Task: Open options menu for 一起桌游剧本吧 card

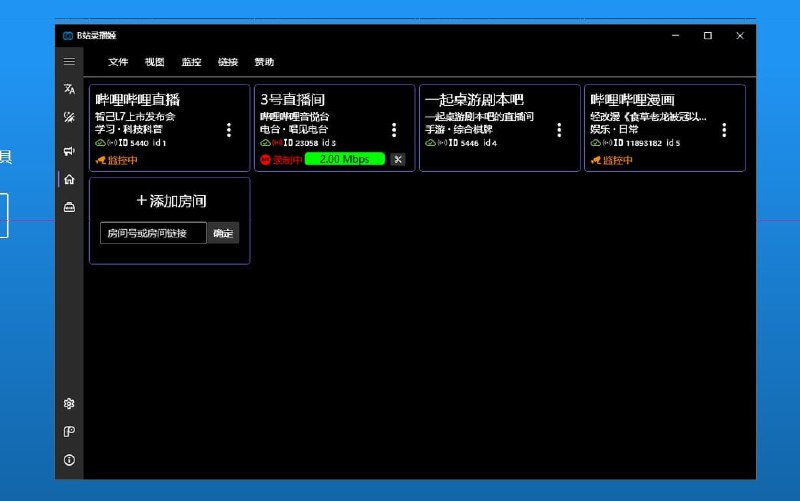Action: [559, 130]
